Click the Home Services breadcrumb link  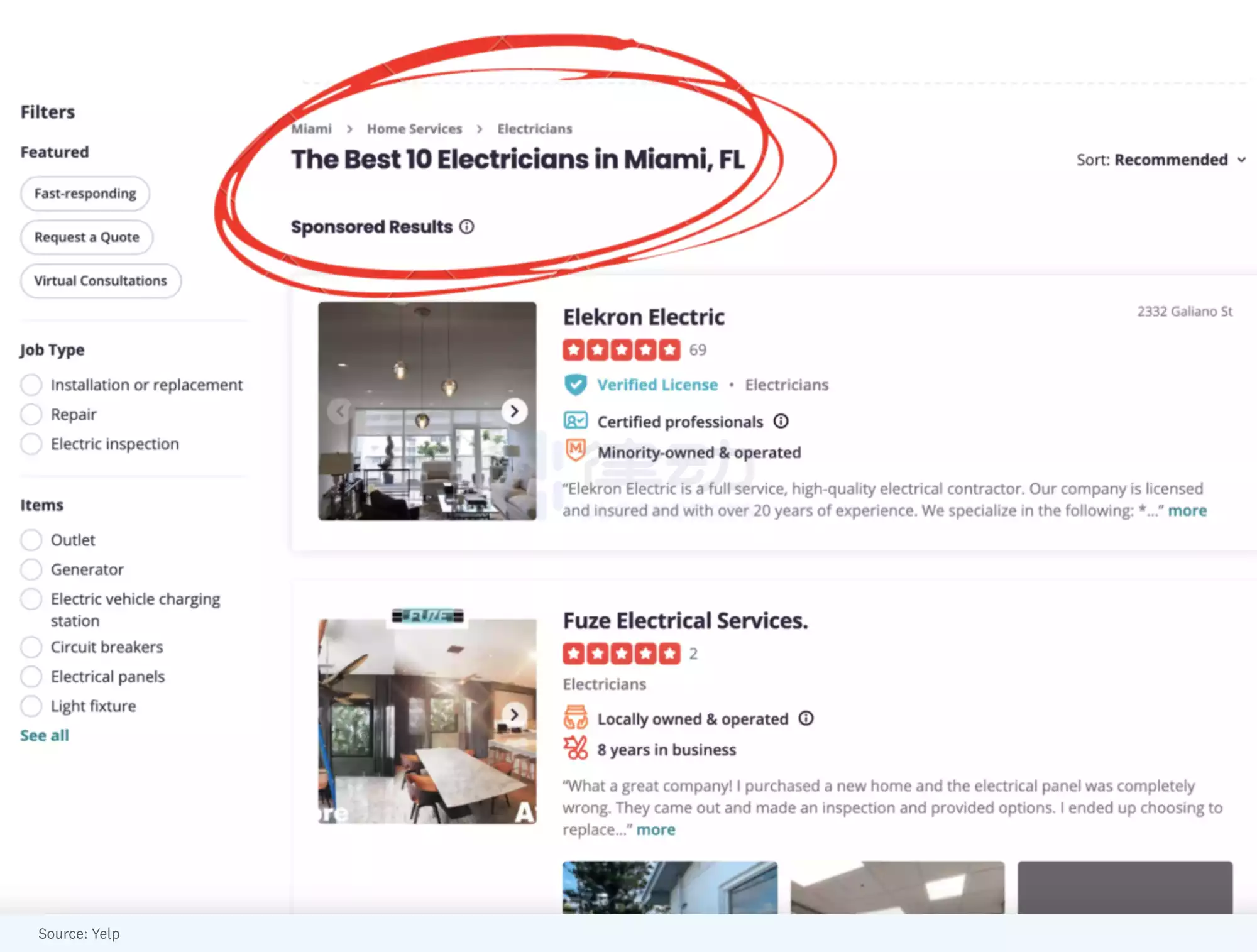click(x=414, y=127)
